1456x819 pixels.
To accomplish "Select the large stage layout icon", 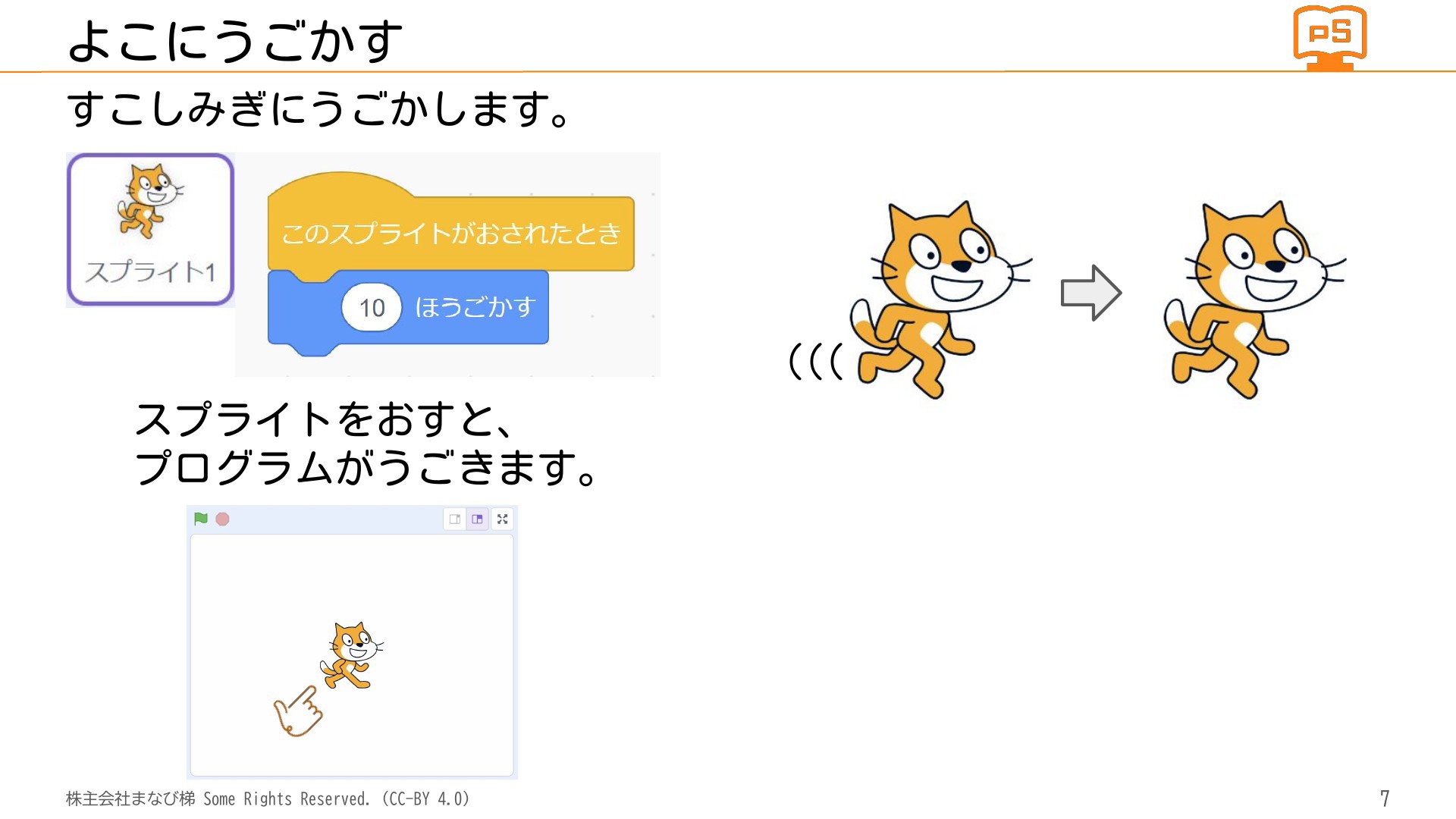I will tap(477, 519).
